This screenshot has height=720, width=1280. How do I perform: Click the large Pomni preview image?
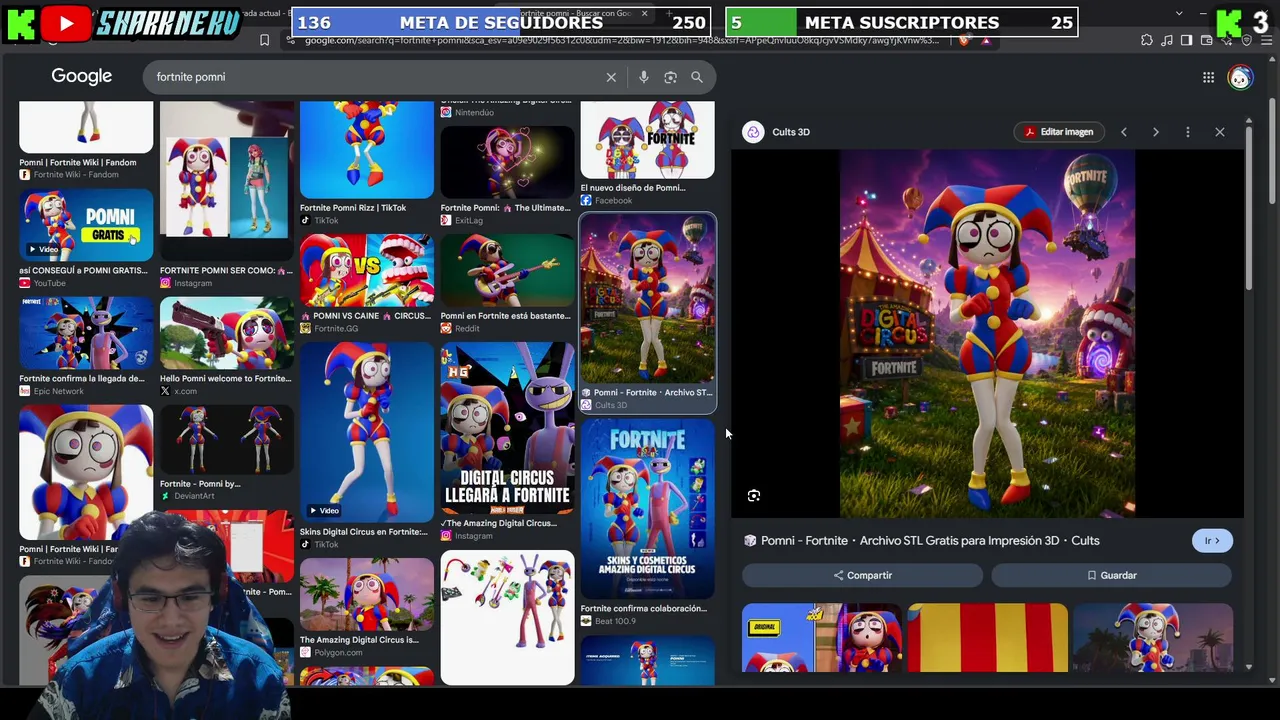point(987,334)
